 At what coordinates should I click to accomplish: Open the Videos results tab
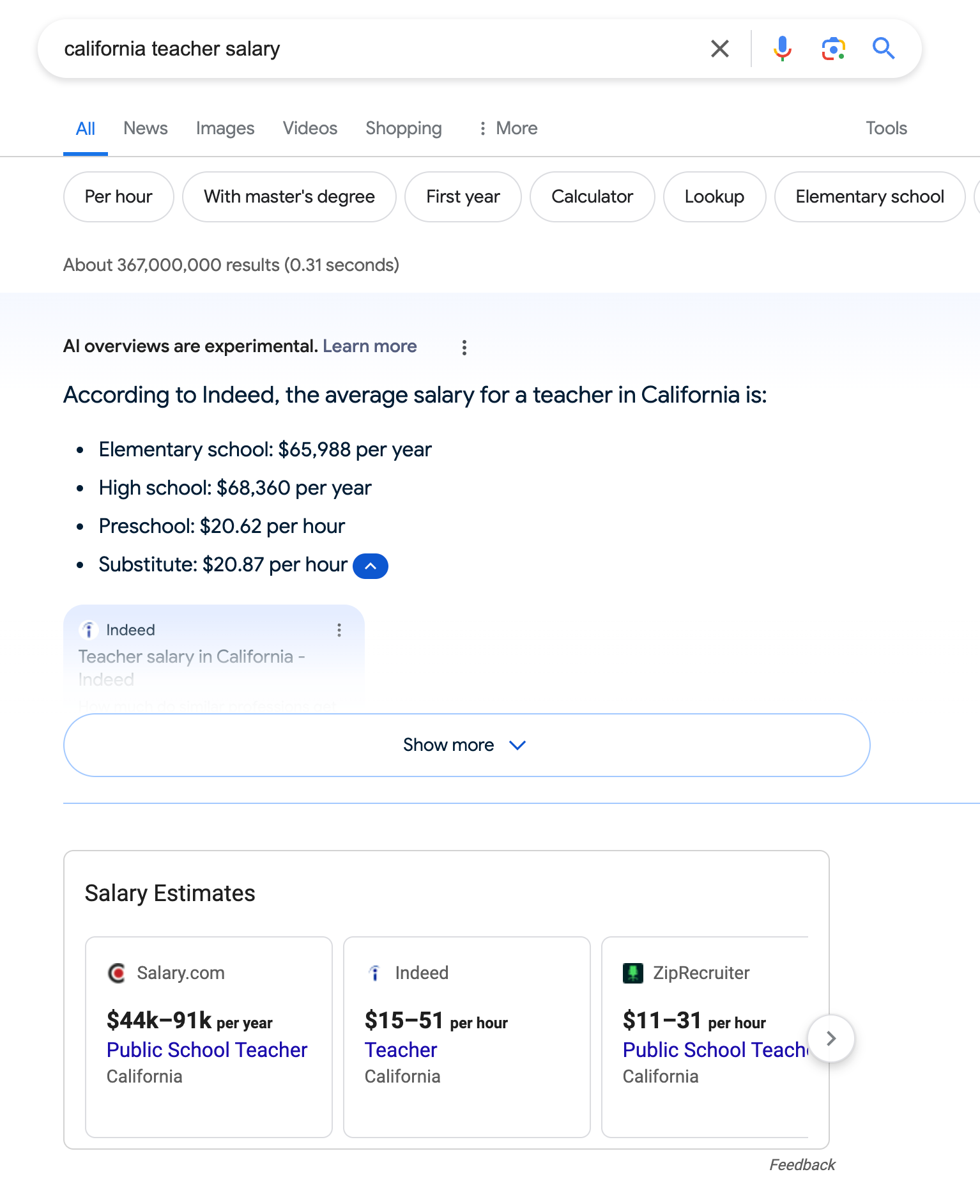(310, 128)
